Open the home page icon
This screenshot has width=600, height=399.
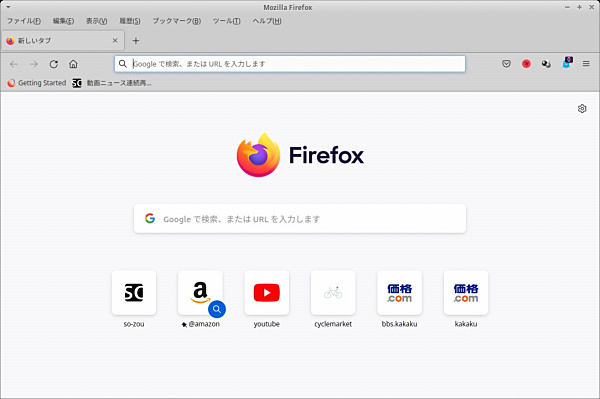[x=73, y=64]
